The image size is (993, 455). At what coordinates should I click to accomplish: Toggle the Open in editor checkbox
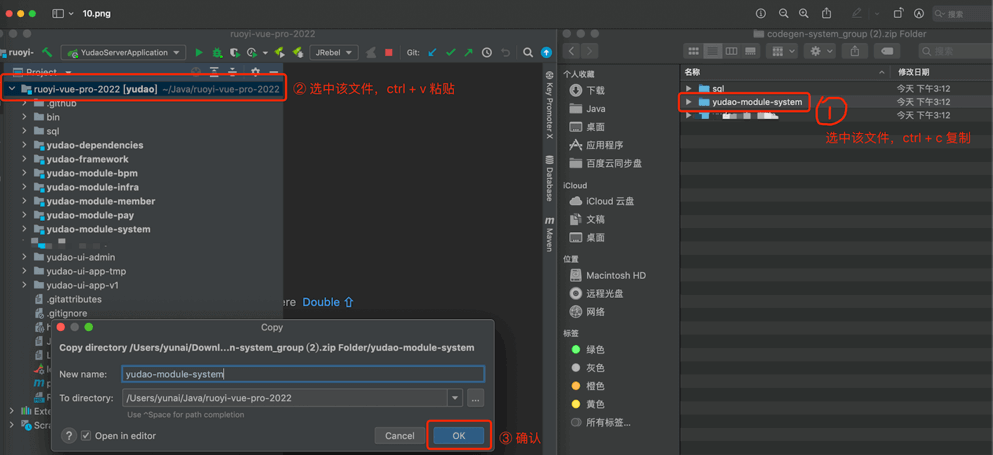point(86,436)
